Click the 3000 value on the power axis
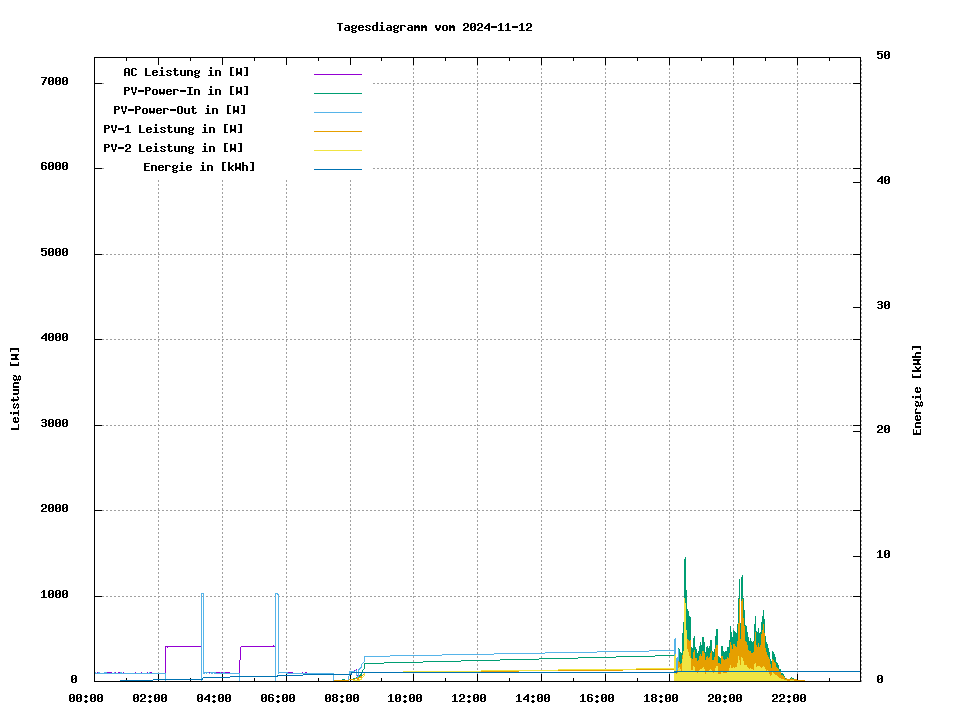960x720 pixels. [x=52, y=424]
